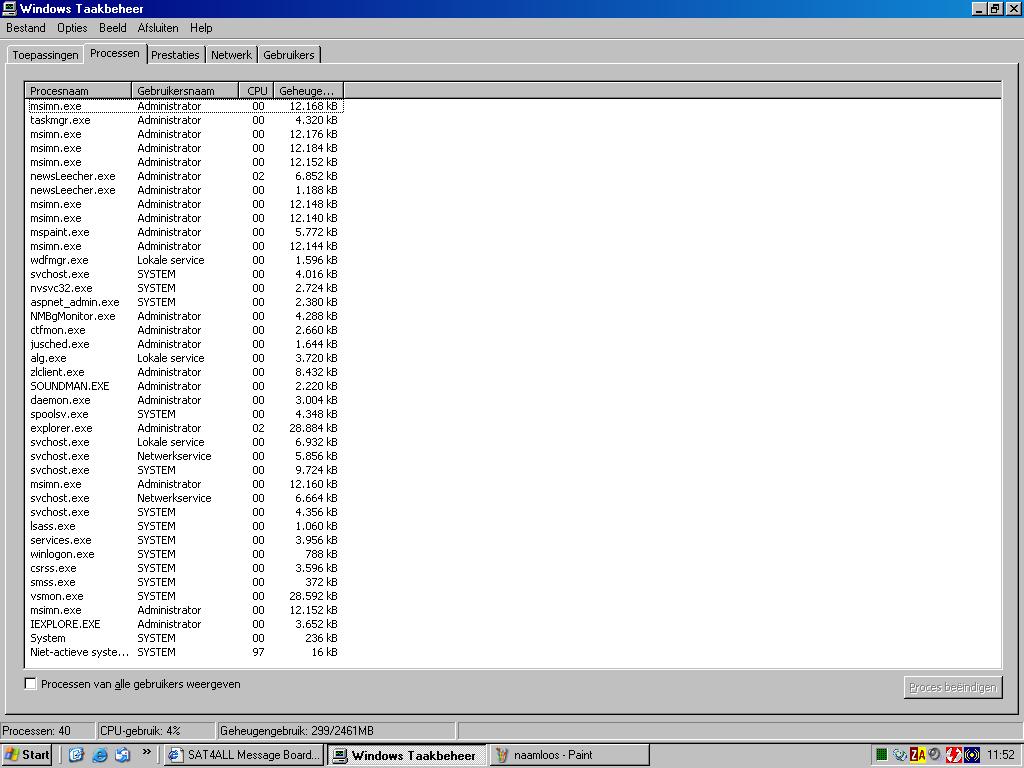Open the ZoneAlarm ZA tray icon
Image resolution: width=1024 pixels, height=768 pixels.
click(918, 755)
